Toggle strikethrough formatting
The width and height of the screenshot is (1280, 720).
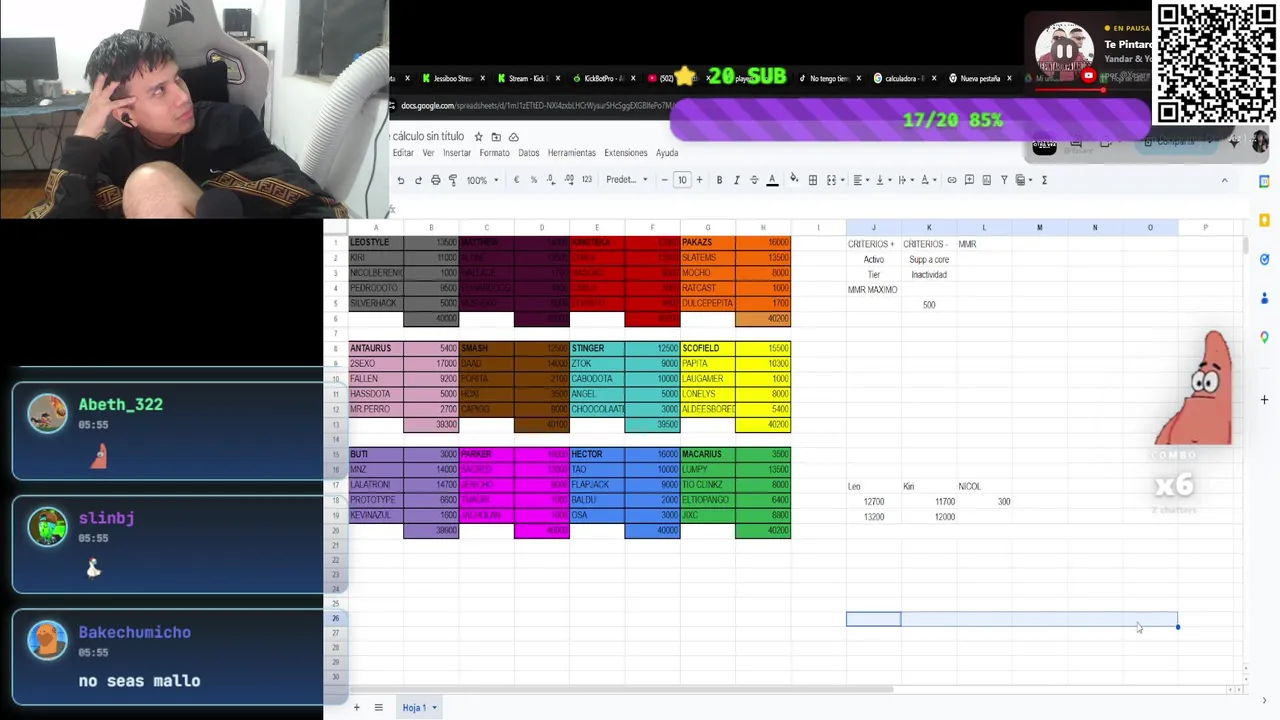pos(754,180)
